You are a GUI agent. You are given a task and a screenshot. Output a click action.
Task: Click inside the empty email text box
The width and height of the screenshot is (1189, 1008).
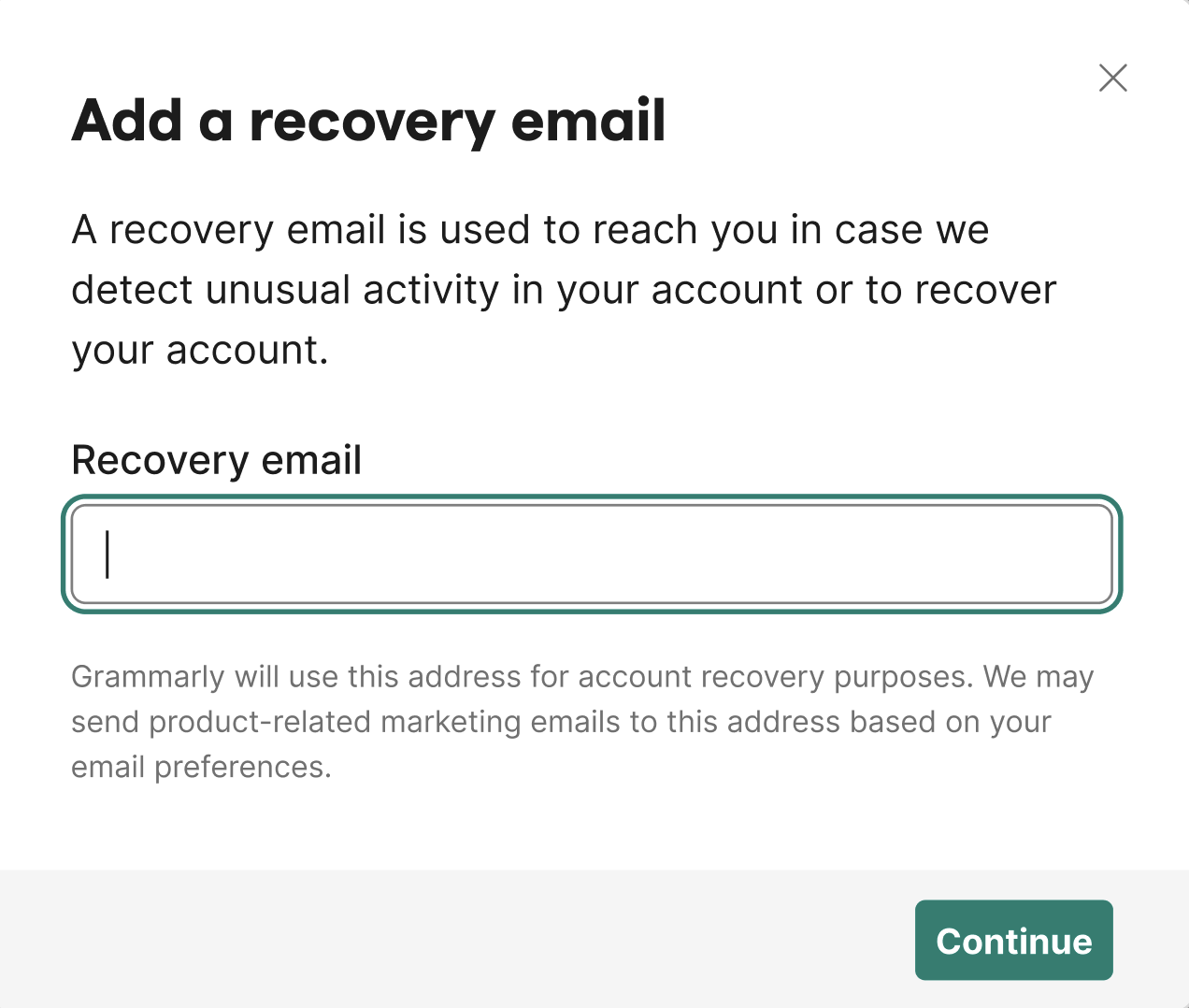coord(592,554)
